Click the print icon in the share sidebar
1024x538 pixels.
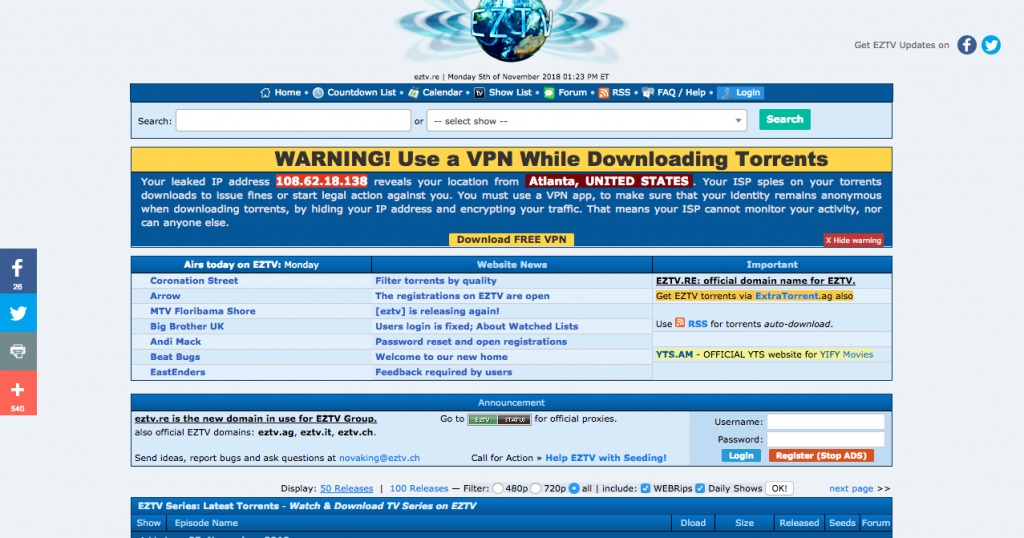(x=18, y=351)
